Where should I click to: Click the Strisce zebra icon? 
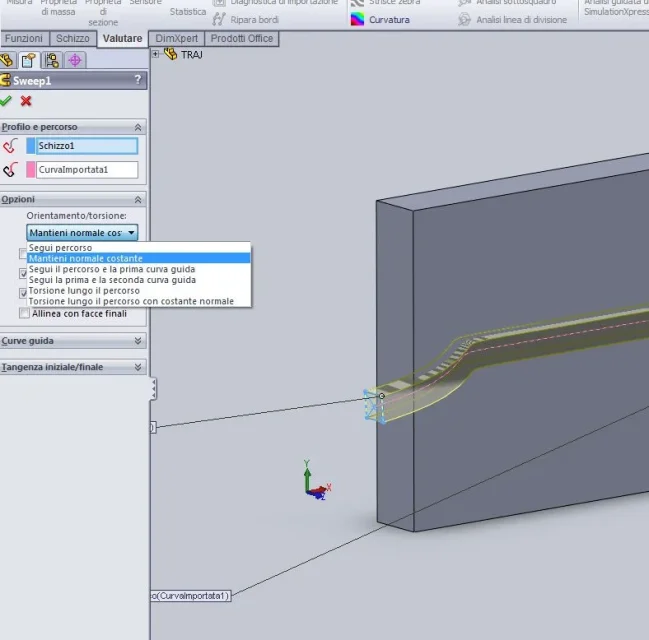pos(357,3)
